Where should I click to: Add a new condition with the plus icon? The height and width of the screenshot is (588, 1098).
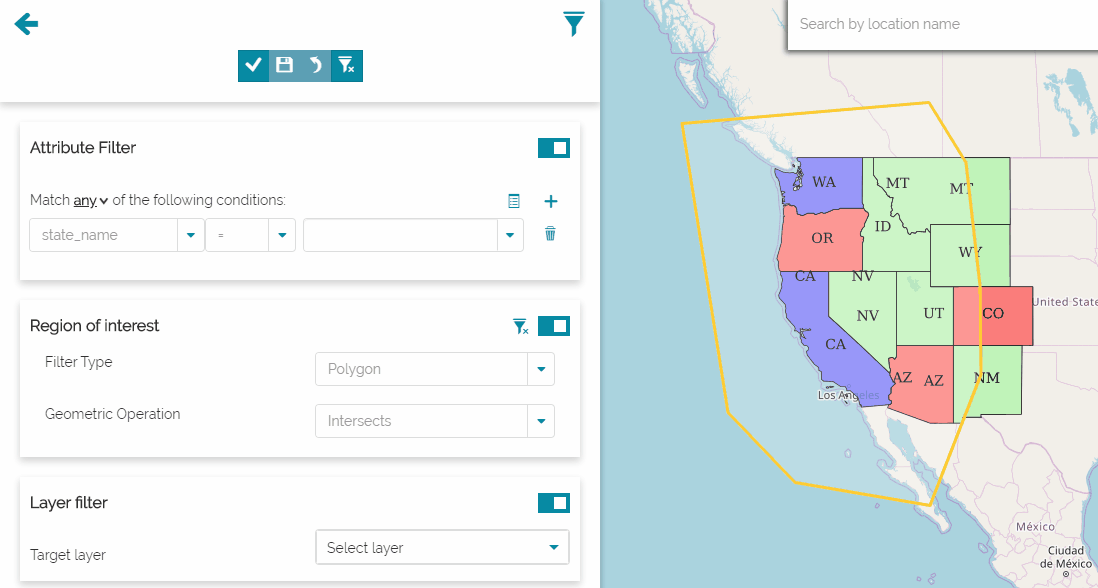tap(550, 201)
